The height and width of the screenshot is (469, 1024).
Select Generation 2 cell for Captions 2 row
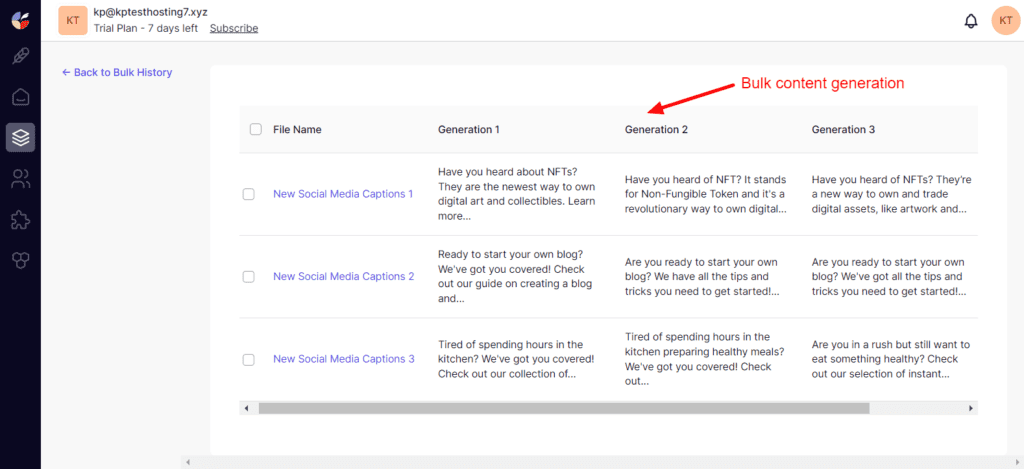(702, 277)
